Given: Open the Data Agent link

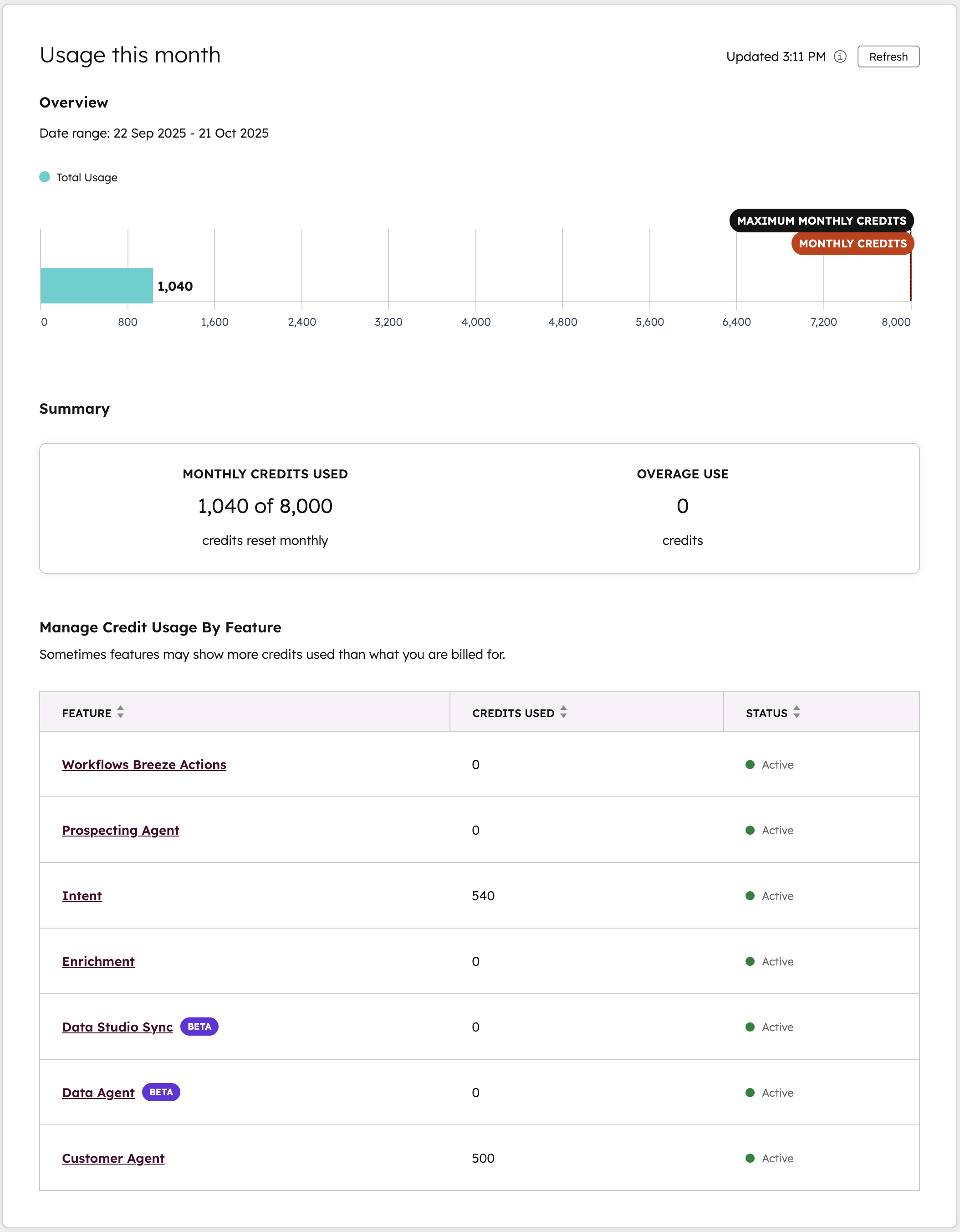Looking at the screenshot, I should [98, 1092].
